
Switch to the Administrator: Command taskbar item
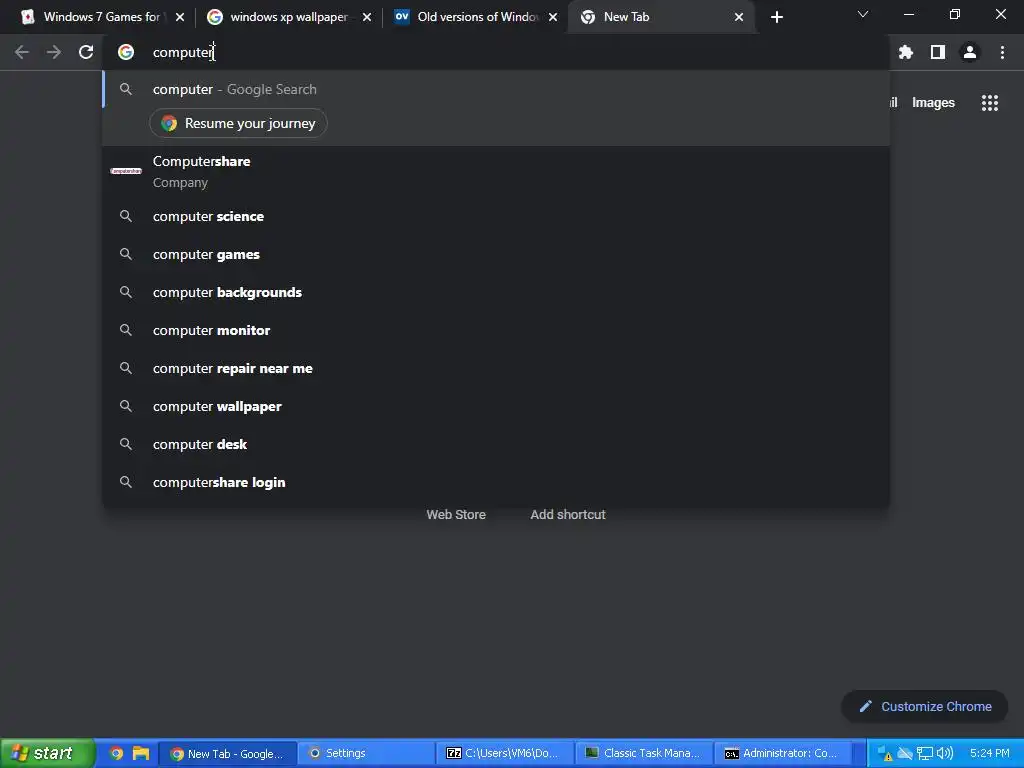(x=782, y=754)
